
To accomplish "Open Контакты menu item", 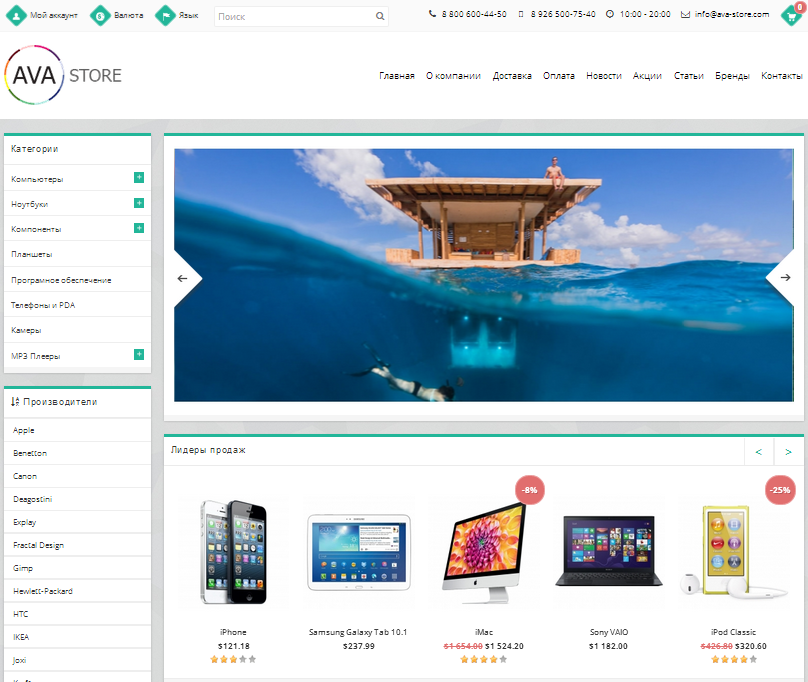I will point(782,76).
